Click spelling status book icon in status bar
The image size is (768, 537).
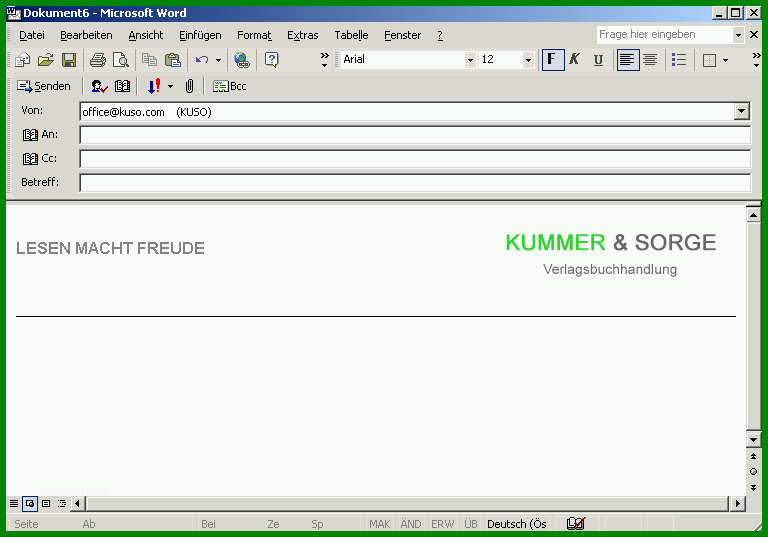576,524
